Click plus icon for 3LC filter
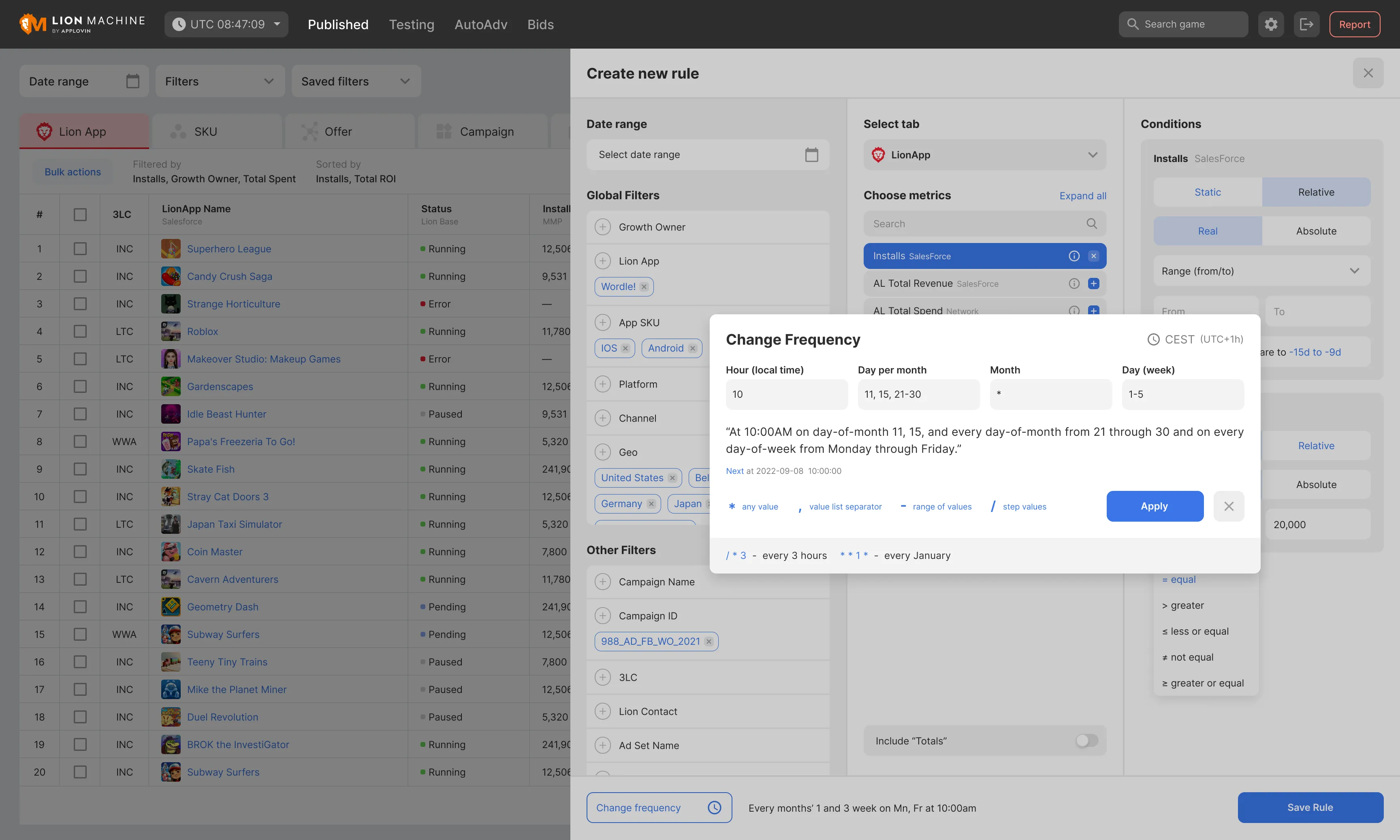 pyautogui.click(x=603, y=678)
